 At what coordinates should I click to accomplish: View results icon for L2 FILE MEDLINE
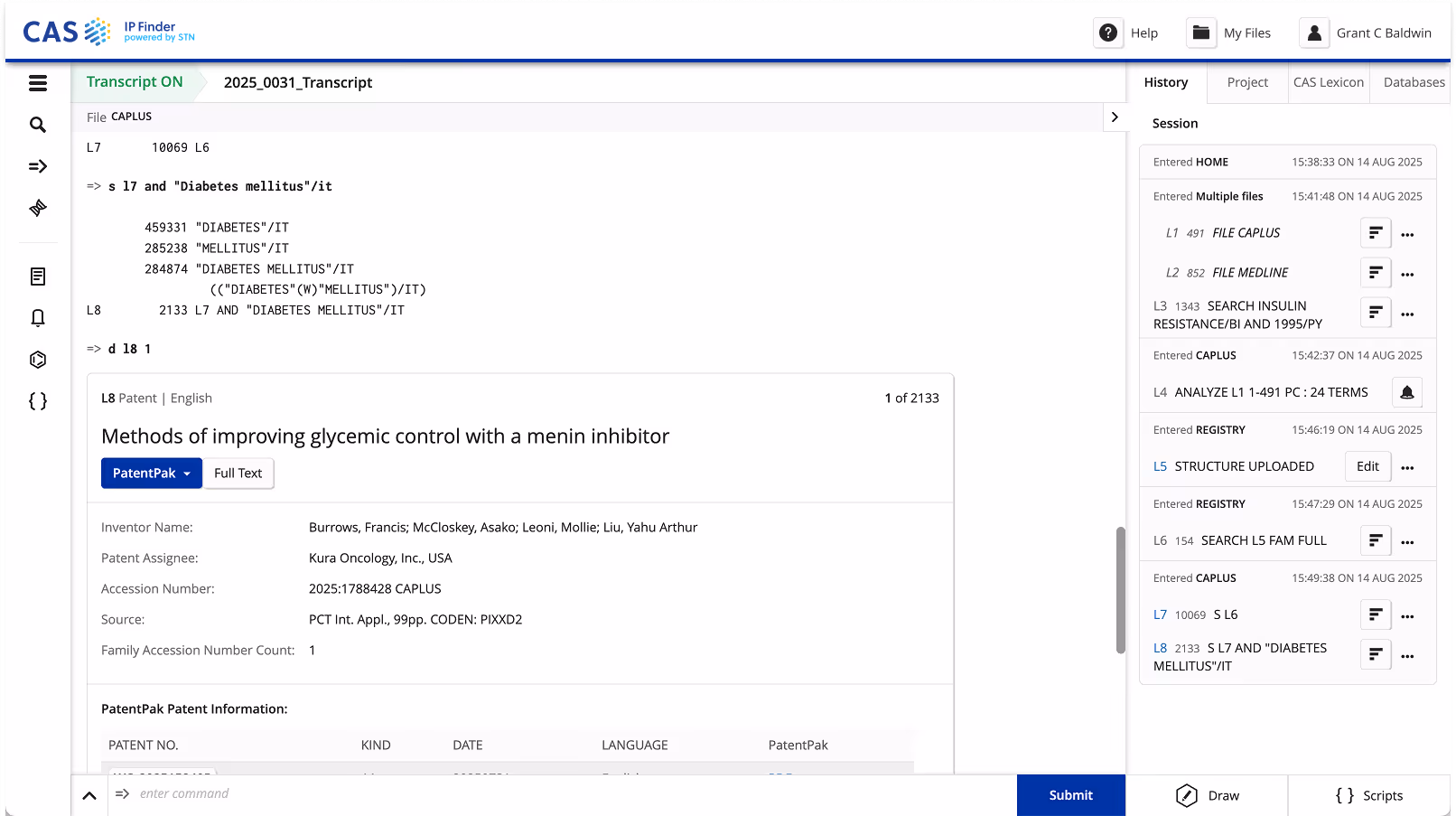point(1376,273)
